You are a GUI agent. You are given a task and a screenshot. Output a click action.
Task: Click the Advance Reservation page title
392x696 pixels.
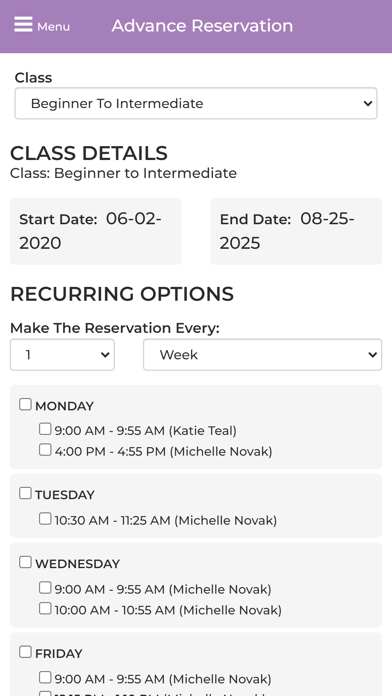[x=202, y=26]
